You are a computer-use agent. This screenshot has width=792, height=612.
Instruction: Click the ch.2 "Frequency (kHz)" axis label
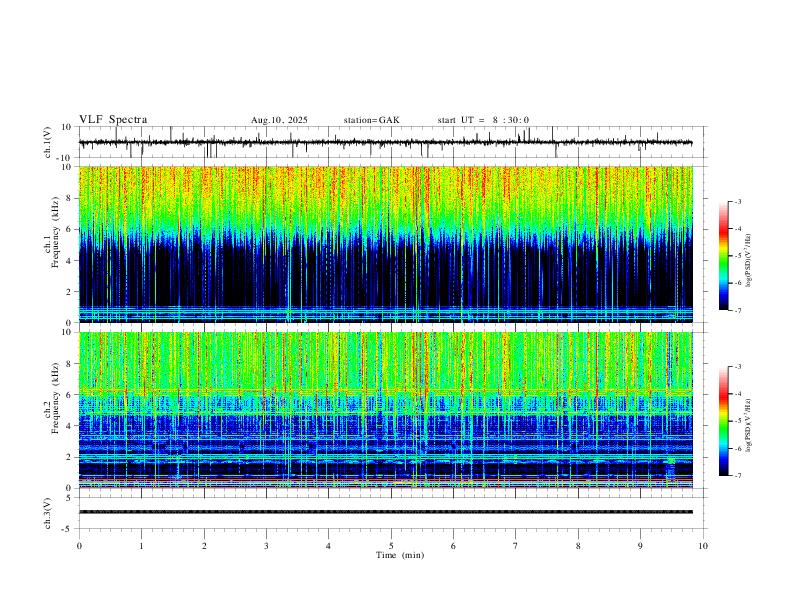tap(55, 398)
